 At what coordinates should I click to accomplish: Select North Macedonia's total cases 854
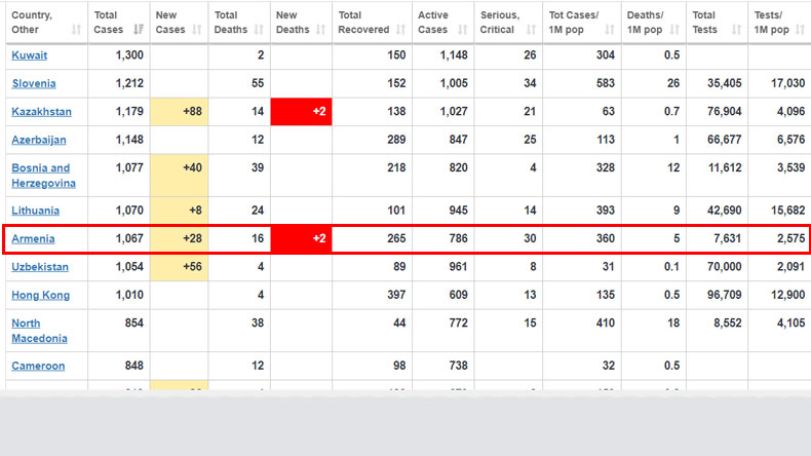coord(134,323)
